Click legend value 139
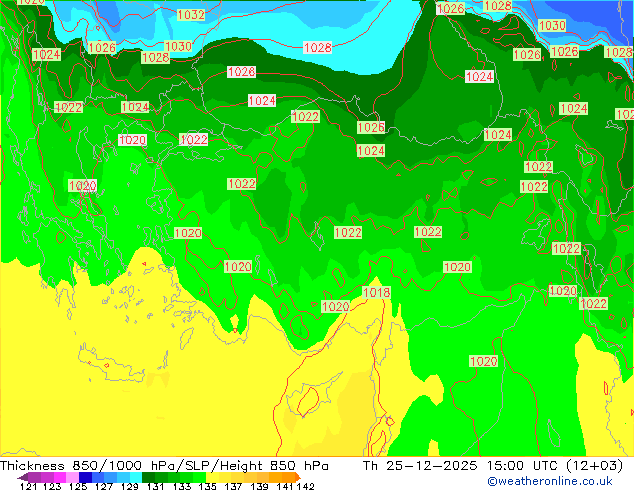The image size is (634, 490). pos(259,486)
